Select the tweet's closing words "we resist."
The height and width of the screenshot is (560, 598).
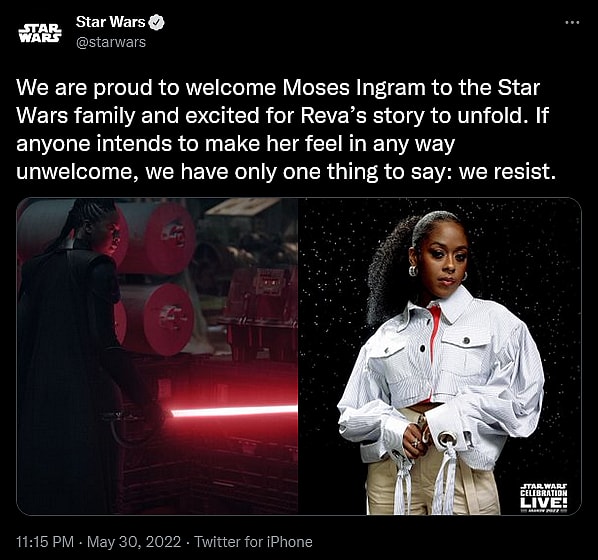pyautogui.click(x=507, y=172)
